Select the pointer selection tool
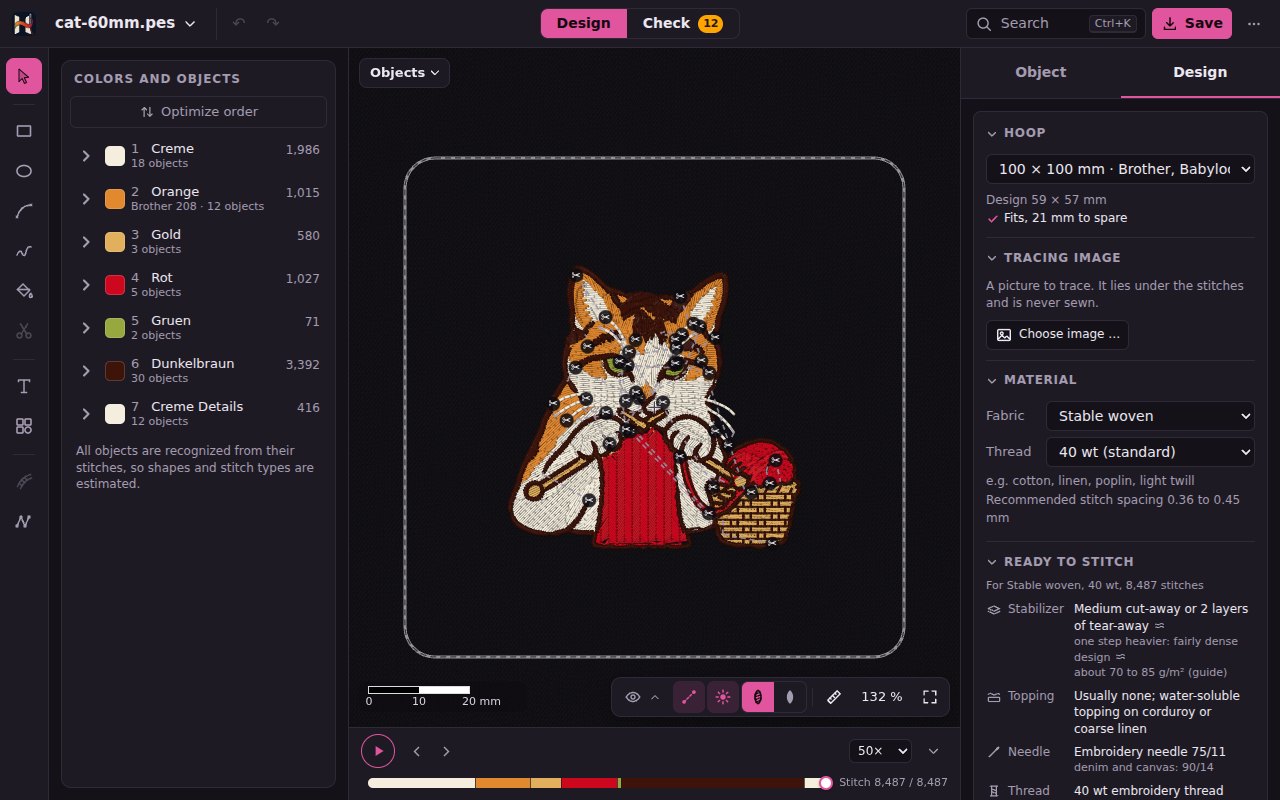 pos(24,76)
